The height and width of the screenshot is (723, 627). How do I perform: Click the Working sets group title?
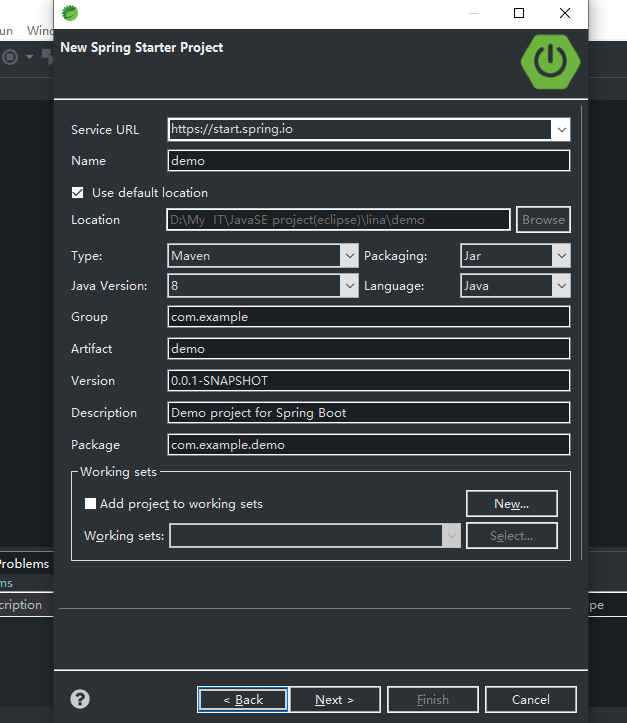coord(118,472)
